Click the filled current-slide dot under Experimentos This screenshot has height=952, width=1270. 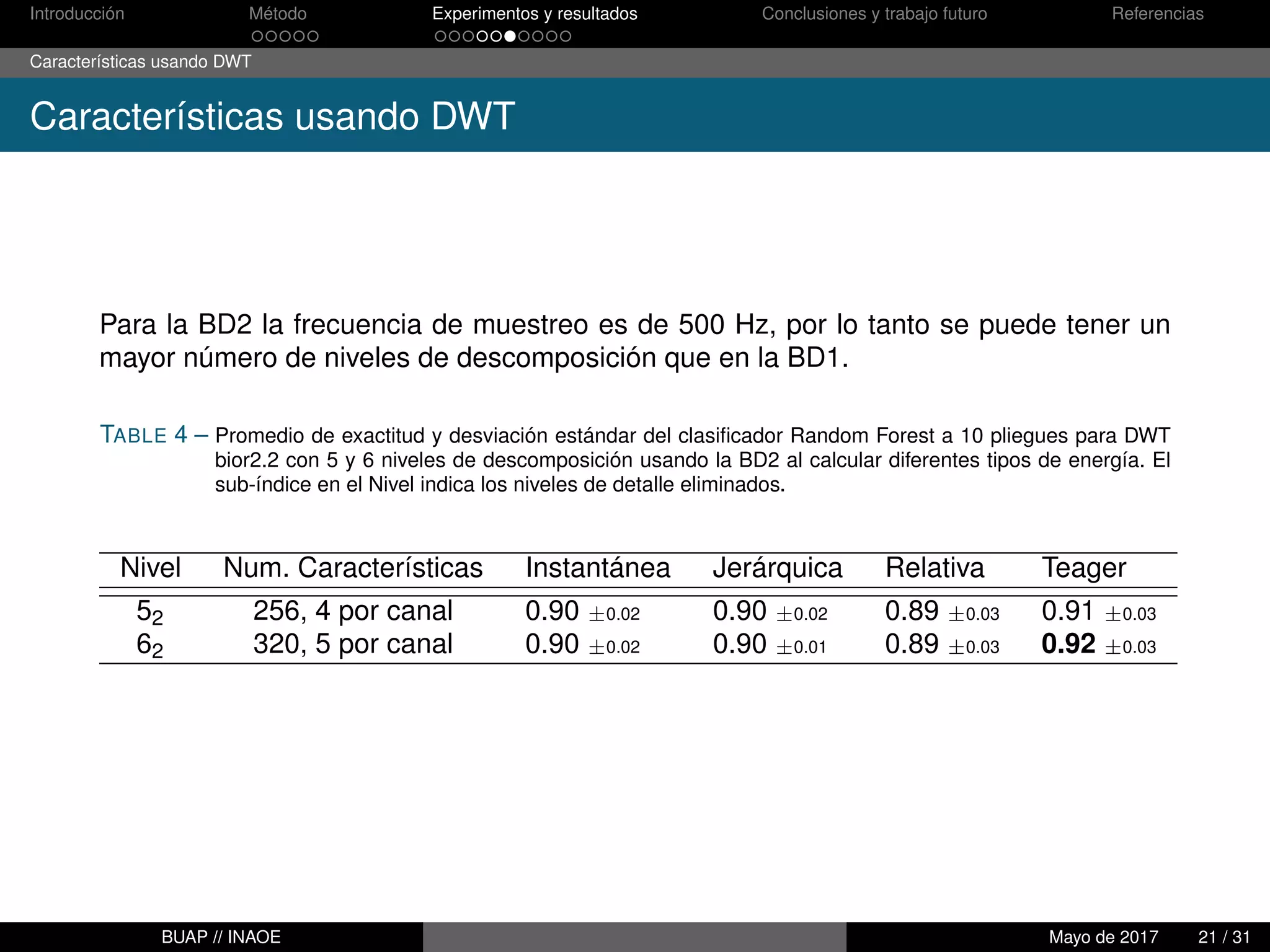[x=510, y=37]
